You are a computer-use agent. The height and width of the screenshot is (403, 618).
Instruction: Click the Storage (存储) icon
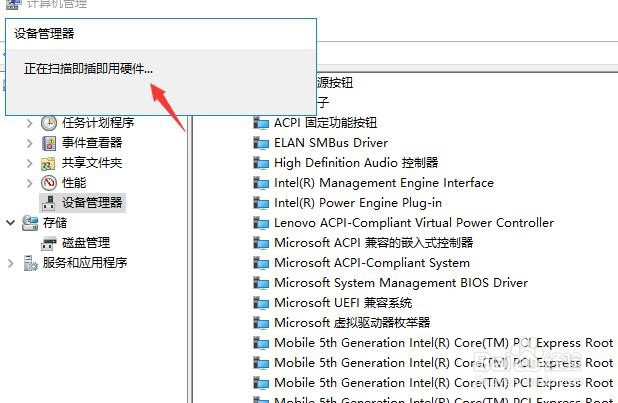[x=30, y=223]
